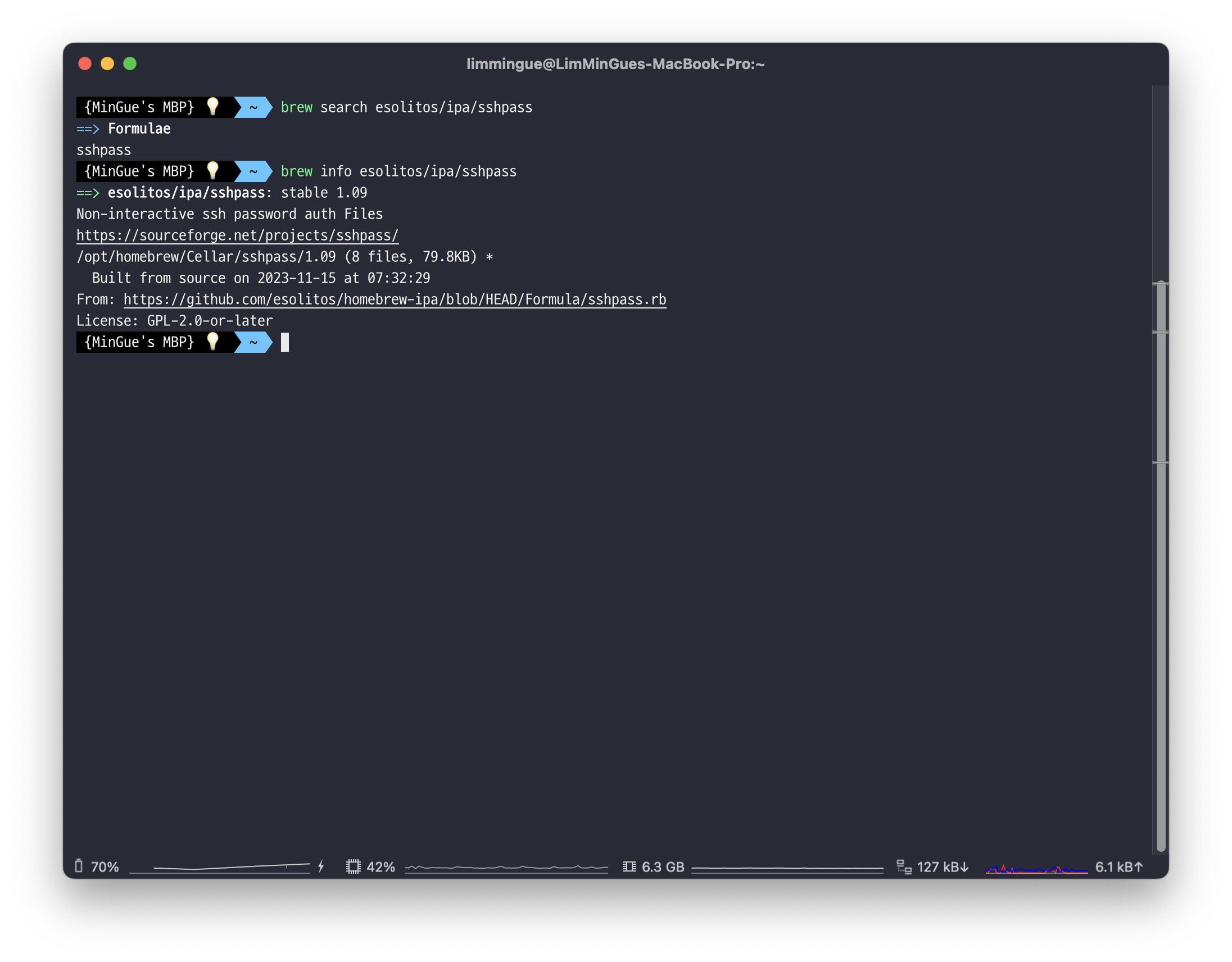Click the memory usage line graph
Viewport: 1232px width, 962px height.
[787, 867]
